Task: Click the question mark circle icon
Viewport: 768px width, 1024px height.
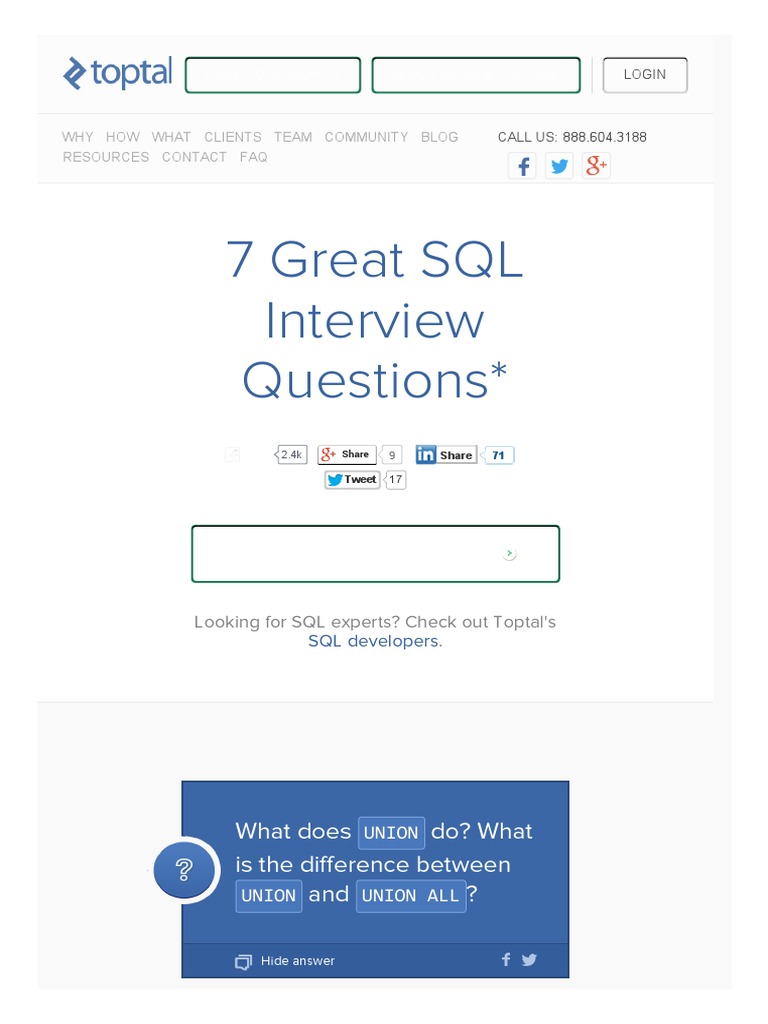Action: tap(184, 870)
